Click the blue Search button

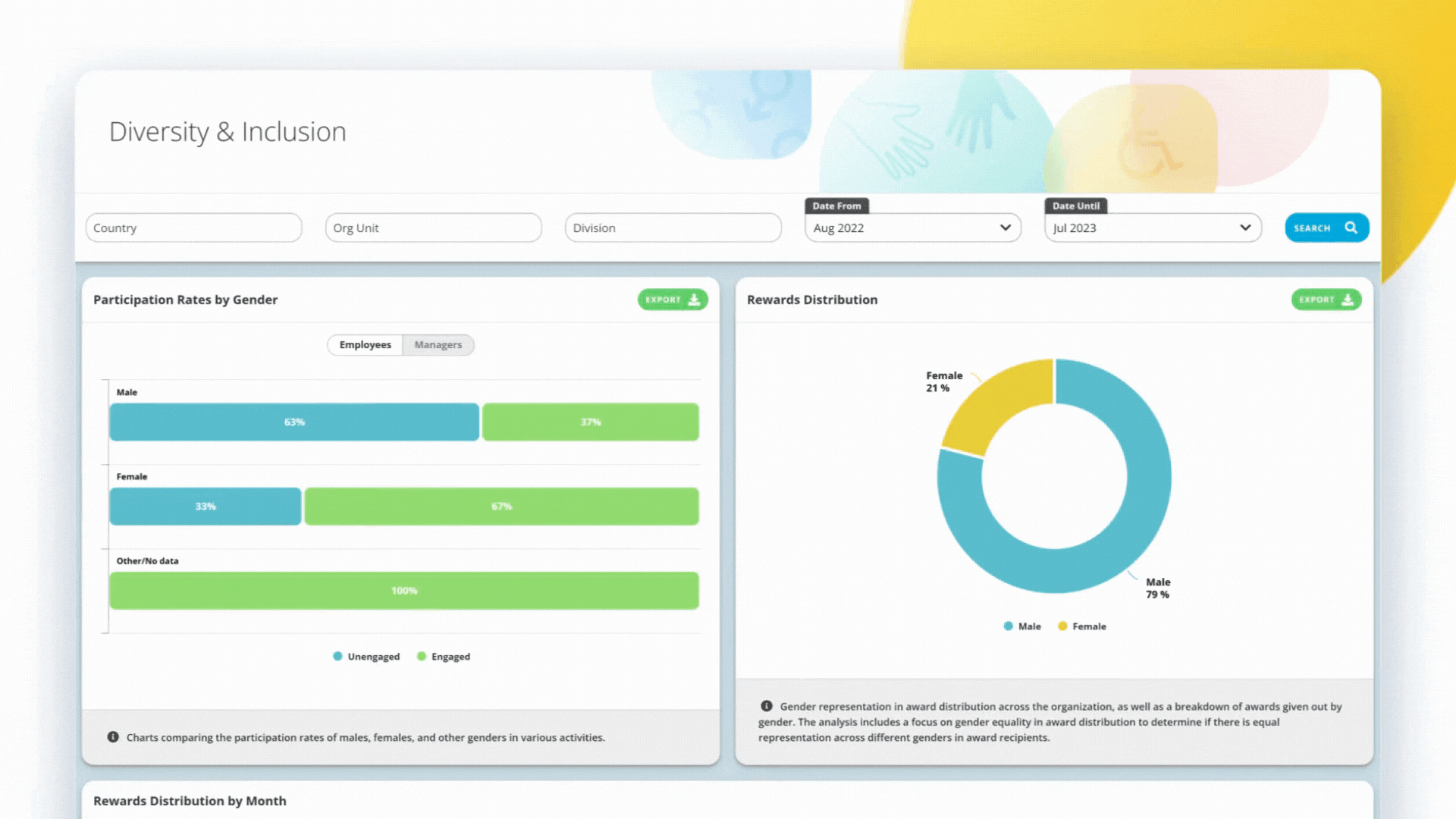pyautogui.click(x=1326, y=227)
